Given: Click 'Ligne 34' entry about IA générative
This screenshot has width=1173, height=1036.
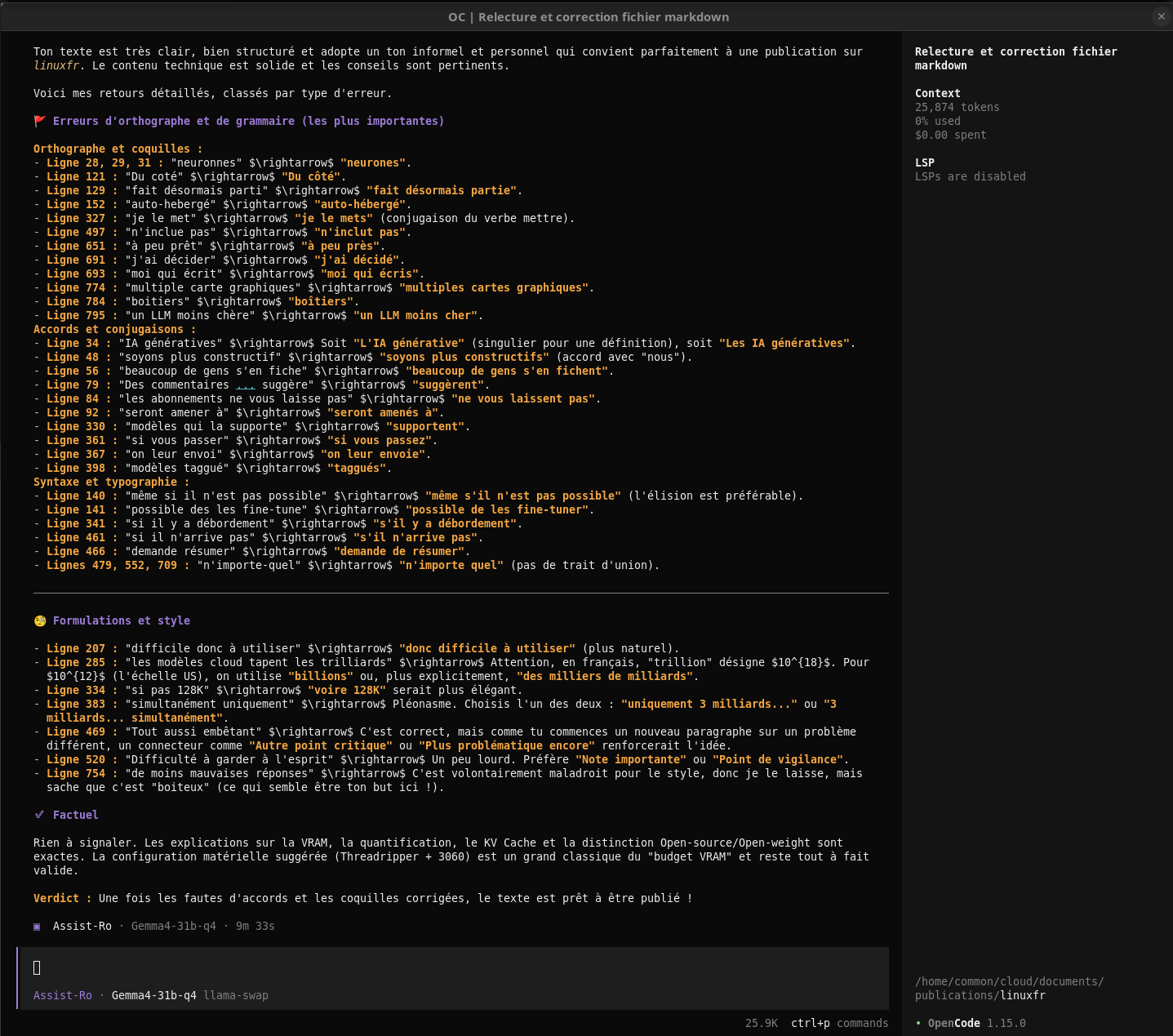Looking at the screenshot, I should pyautogui.click(x=445, y=343).
